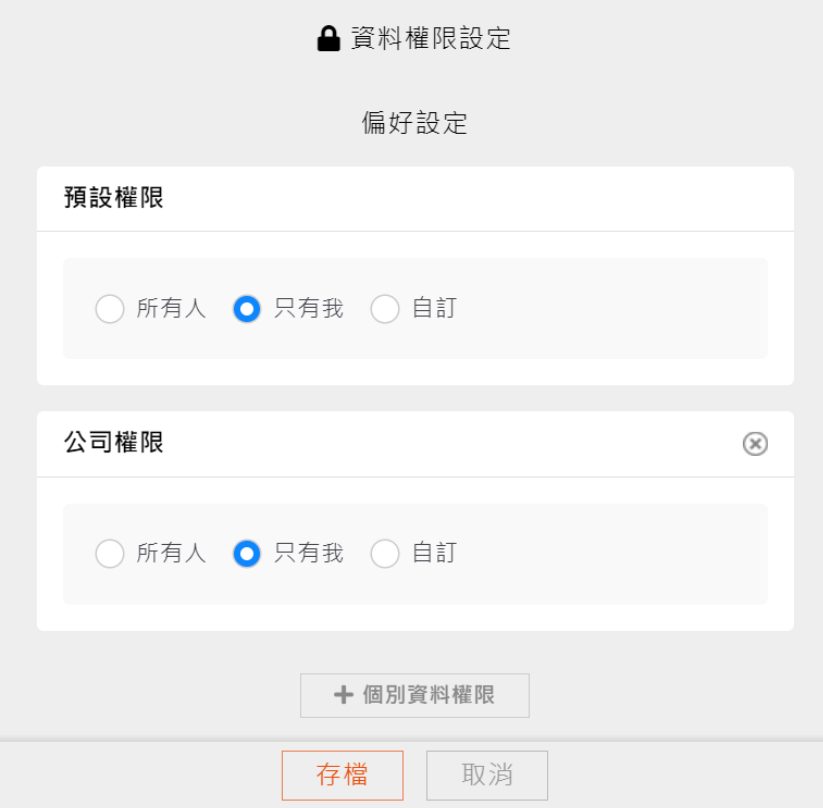This screenshot has height=808, width=823.
Task: Click the 資料權限設定 title text
Action: click(x=431, y=39)
